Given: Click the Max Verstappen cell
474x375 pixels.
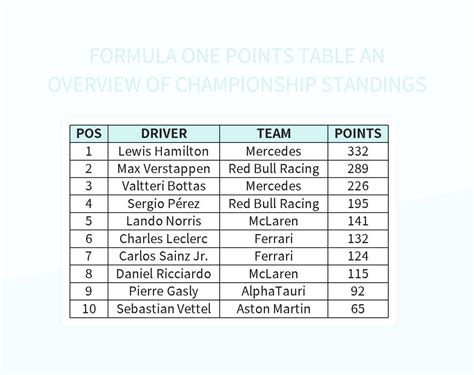Looking at the screenshot, I should (164, 169).
